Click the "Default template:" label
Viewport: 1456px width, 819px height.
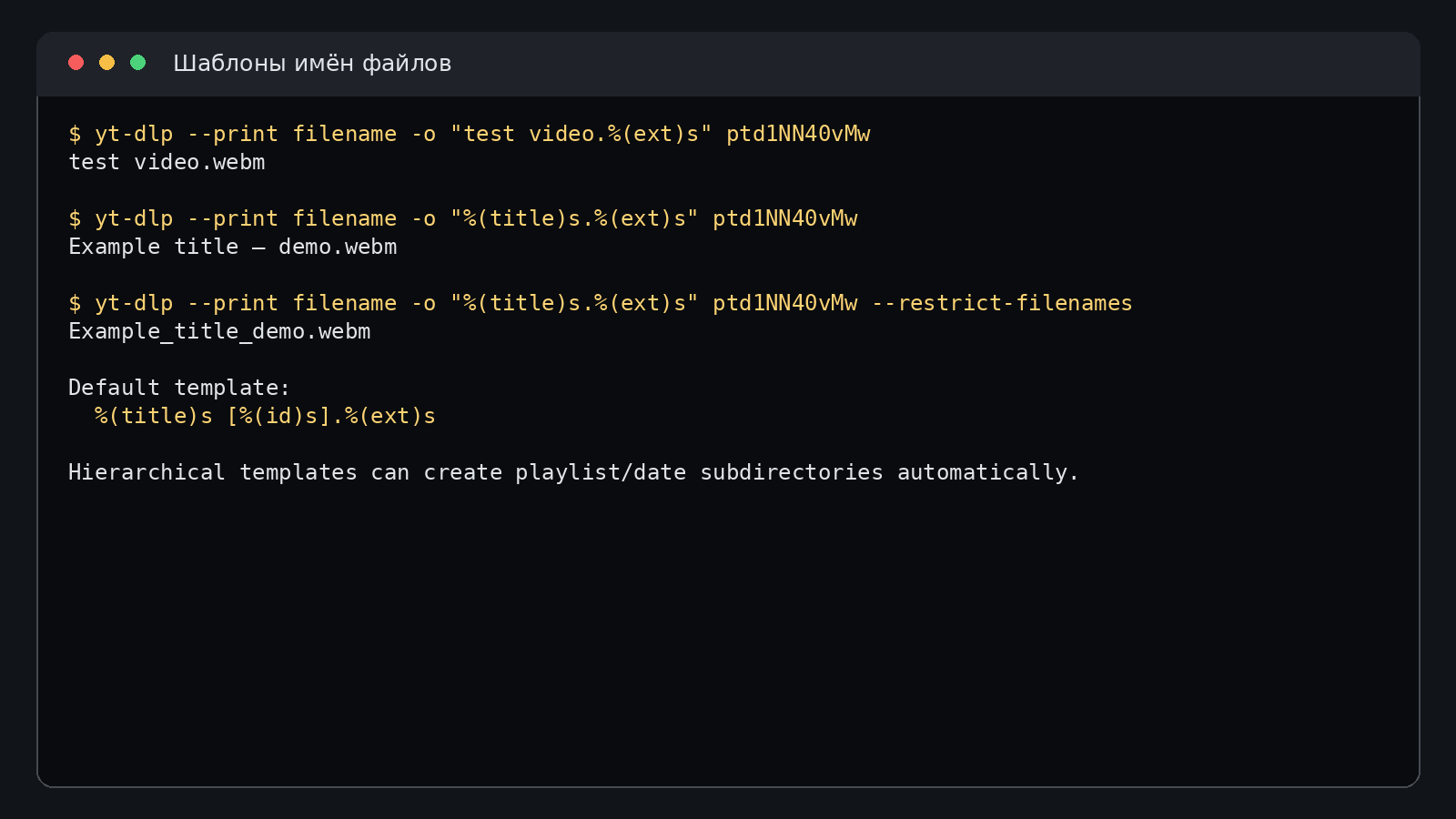tap(179, 388)
